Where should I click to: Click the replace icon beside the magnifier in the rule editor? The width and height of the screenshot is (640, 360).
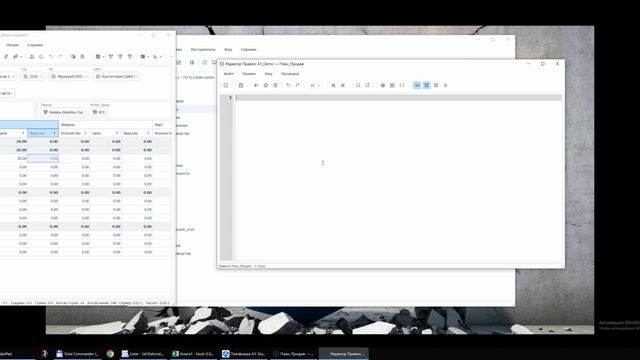pyautogui.click(x=367, y=85)
